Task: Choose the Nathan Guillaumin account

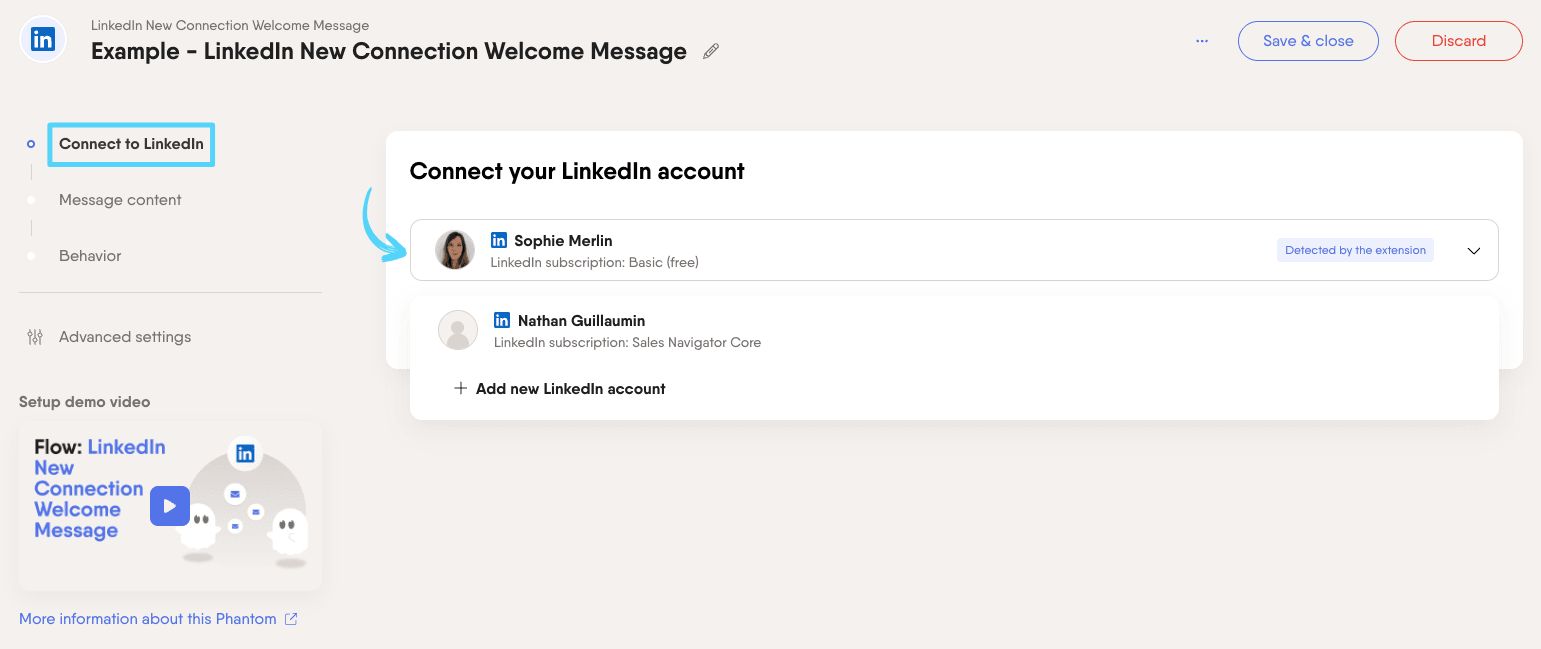Action: (954, 331)
